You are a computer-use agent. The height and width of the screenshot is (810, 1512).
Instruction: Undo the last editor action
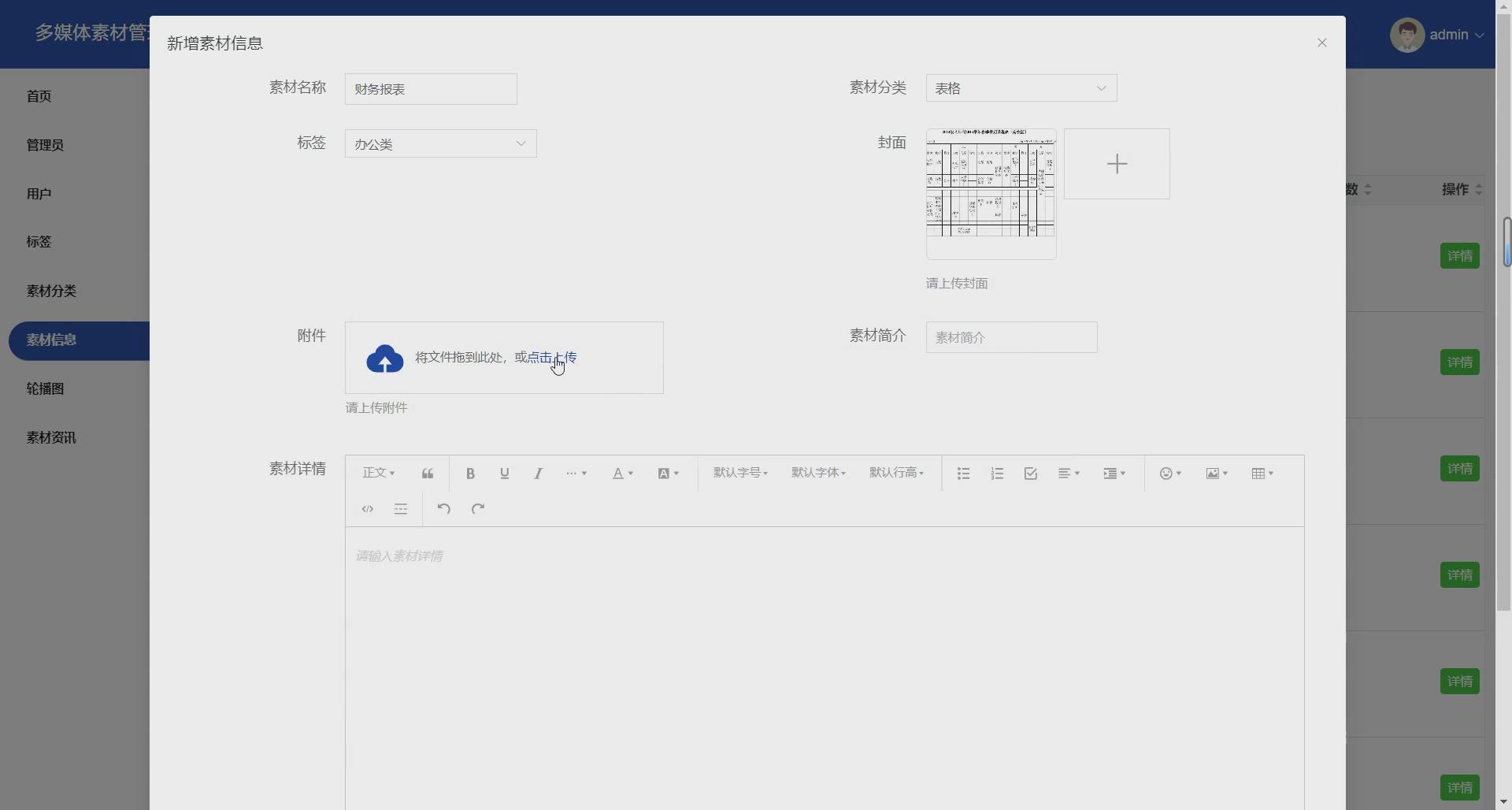click(443, 508)
